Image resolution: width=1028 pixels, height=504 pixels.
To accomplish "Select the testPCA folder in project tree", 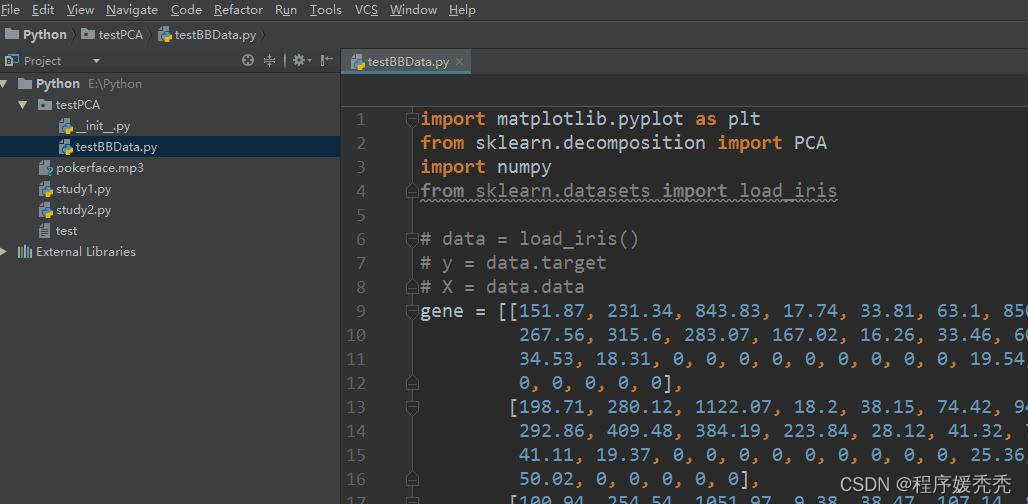I will (x=78, y=105).
